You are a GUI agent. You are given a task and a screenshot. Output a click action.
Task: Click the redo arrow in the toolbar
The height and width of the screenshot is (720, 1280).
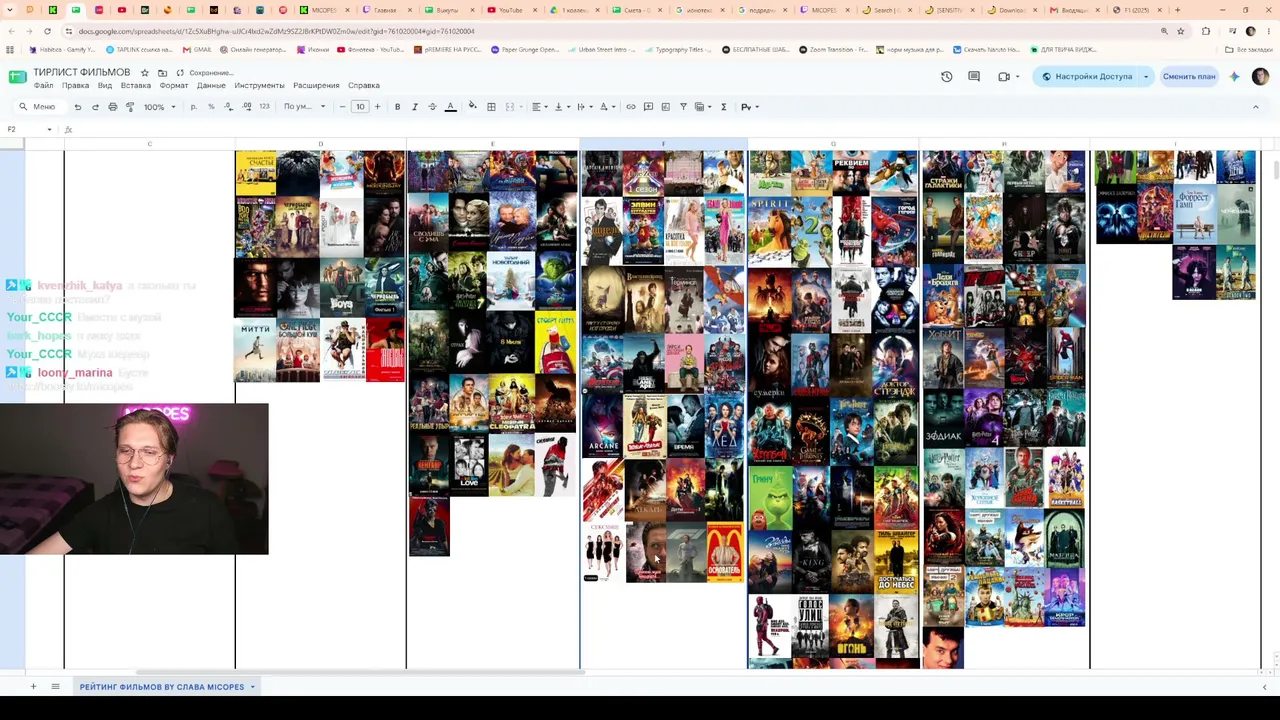coord(95,107)
